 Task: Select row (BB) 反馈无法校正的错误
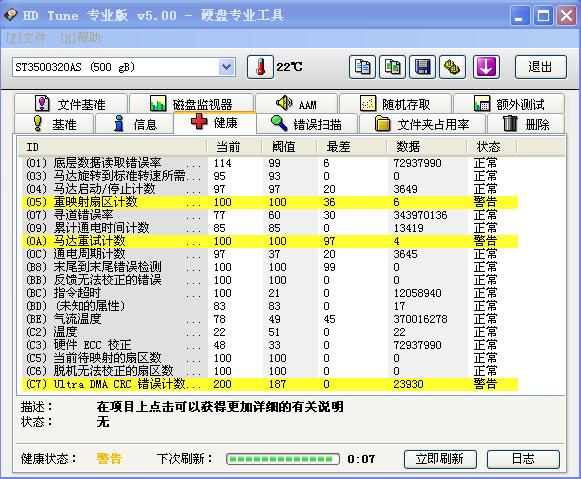click(270, 280)
